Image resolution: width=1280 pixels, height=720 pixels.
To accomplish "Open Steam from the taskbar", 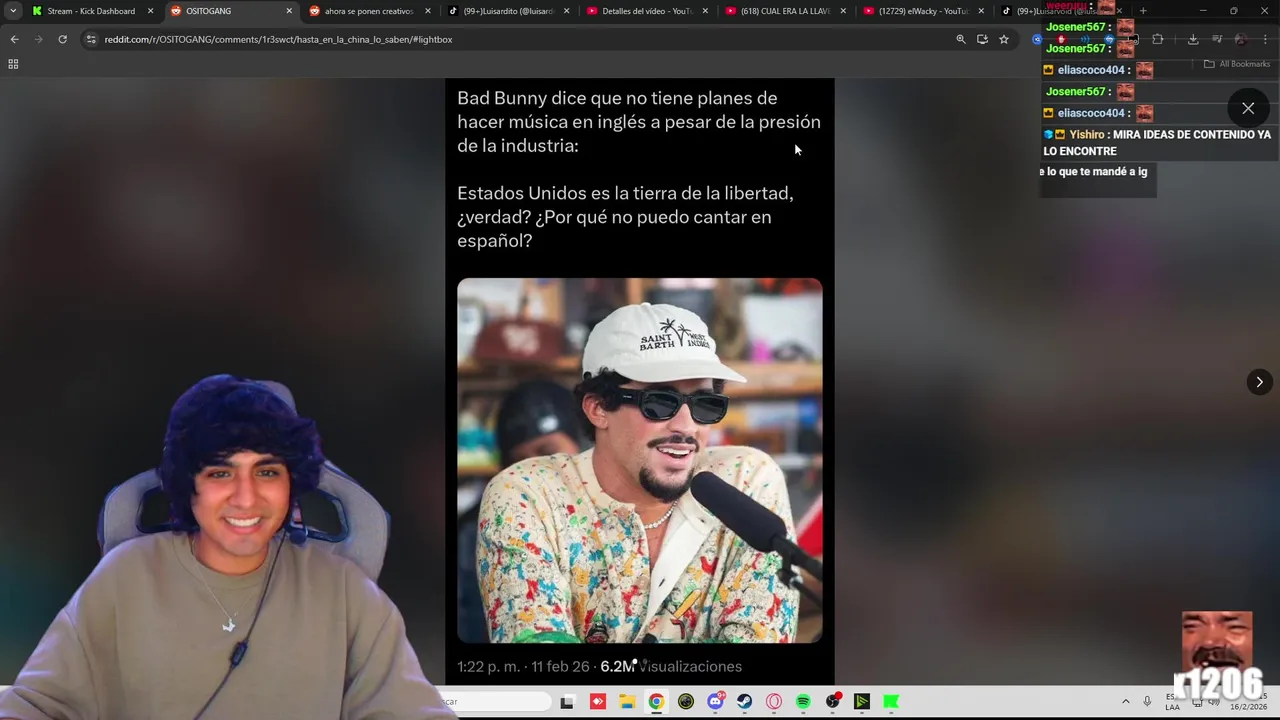I will point(744,702).
